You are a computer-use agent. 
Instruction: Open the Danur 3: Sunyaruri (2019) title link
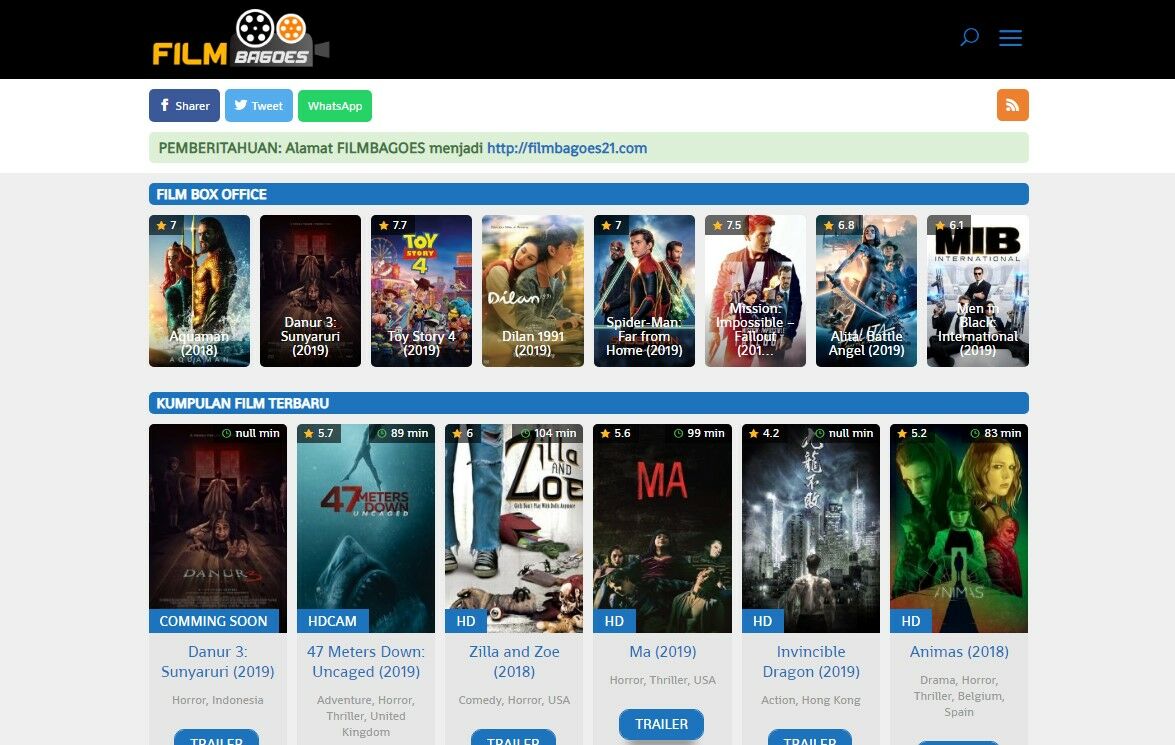218,662
